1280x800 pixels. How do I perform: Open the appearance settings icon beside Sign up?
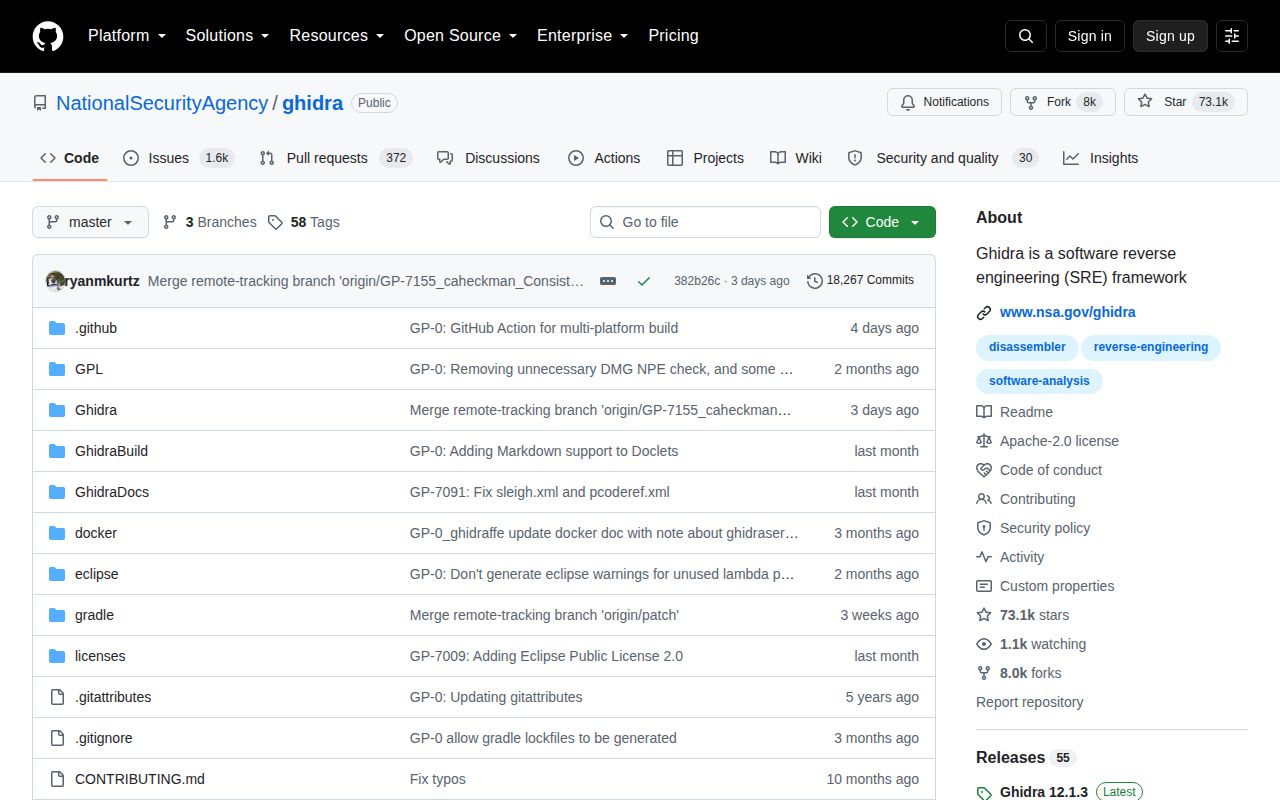(1232, 36)
